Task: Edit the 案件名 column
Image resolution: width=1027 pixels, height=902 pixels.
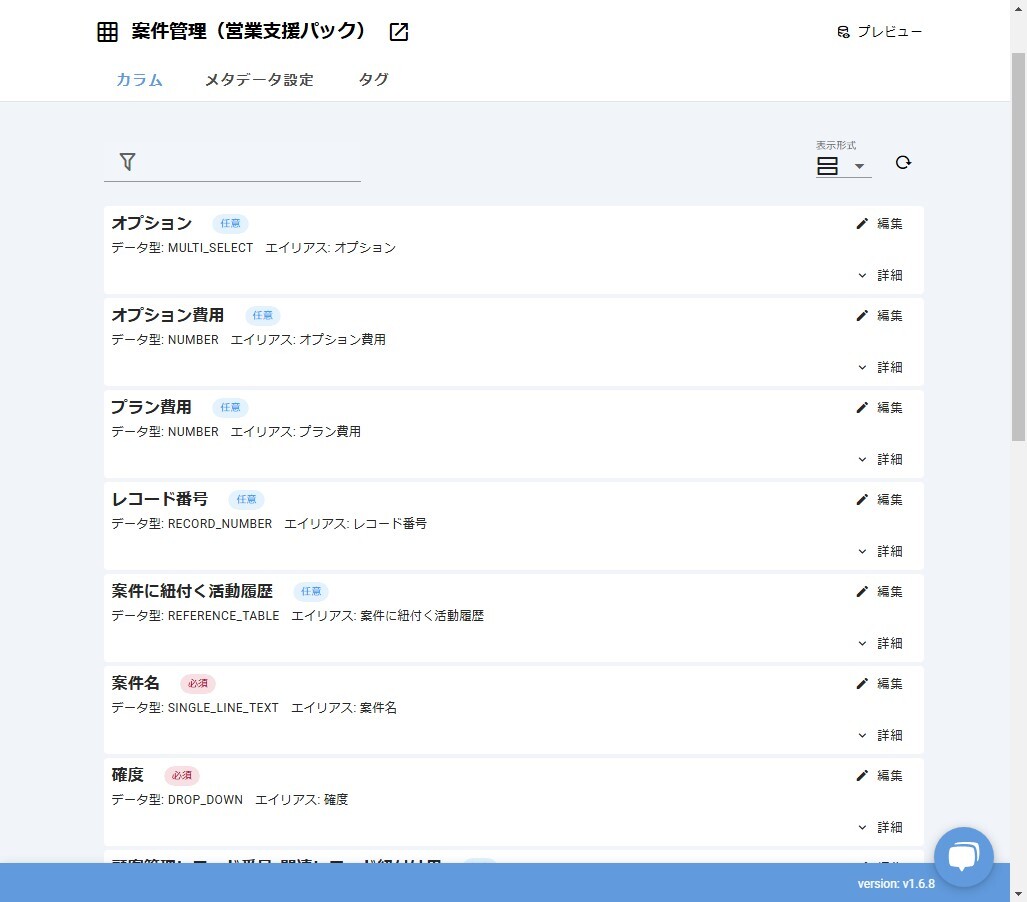Action: click(880, 684)
